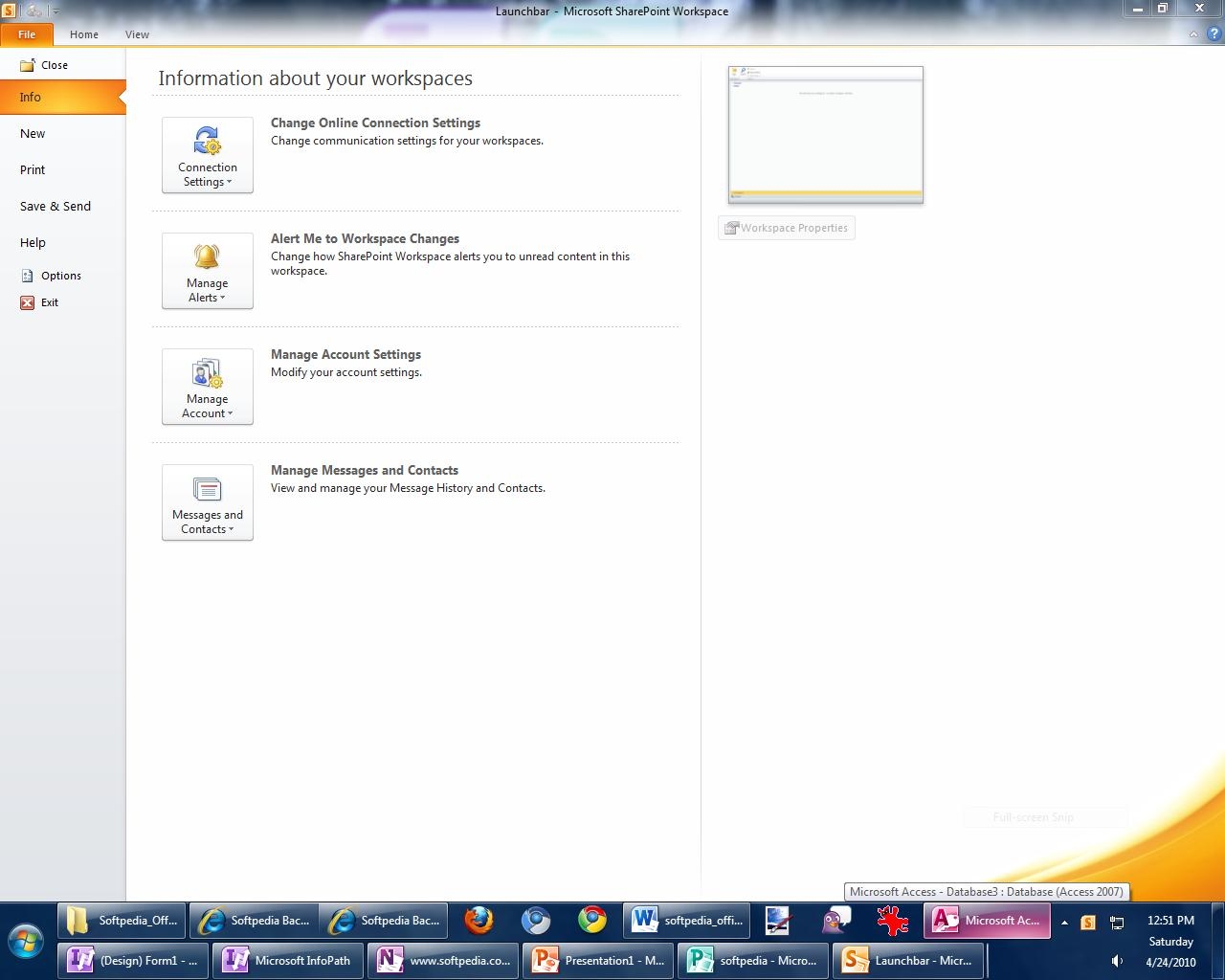
Task: Switch to the View ribbon tab
Action: click(137, 34)
